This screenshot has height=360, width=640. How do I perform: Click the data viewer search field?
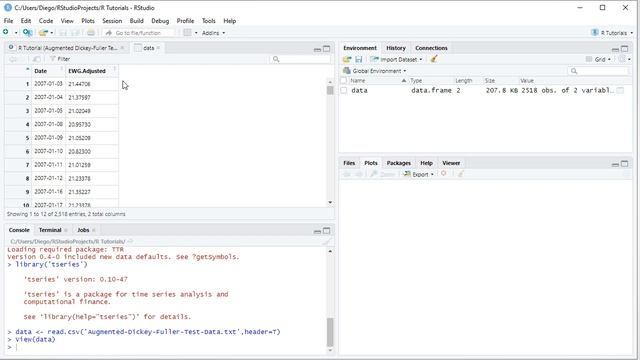pos(300,59)
